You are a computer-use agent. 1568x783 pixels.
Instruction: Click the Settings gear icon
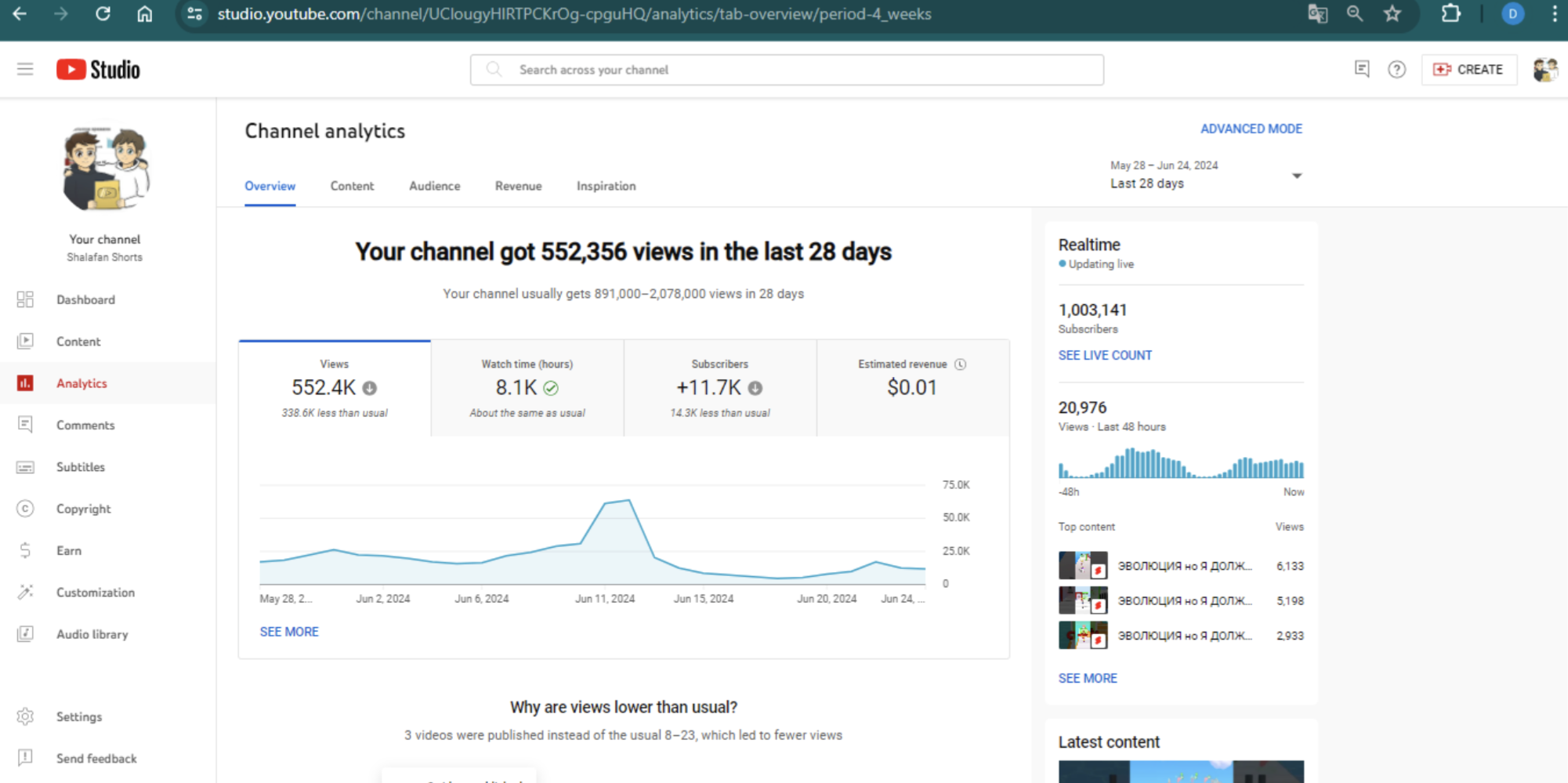coord(25,716)
